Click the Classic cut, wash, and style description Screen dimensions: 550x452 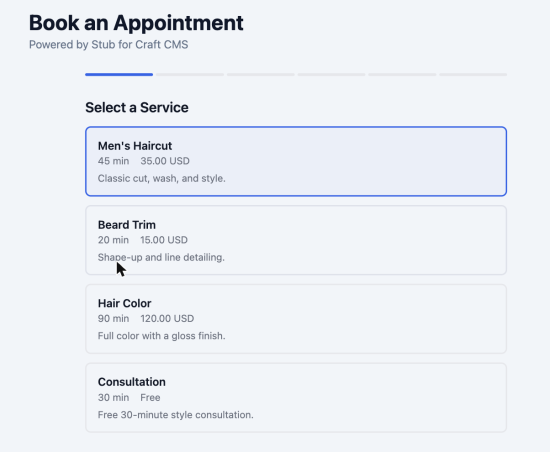click(162, 178)
